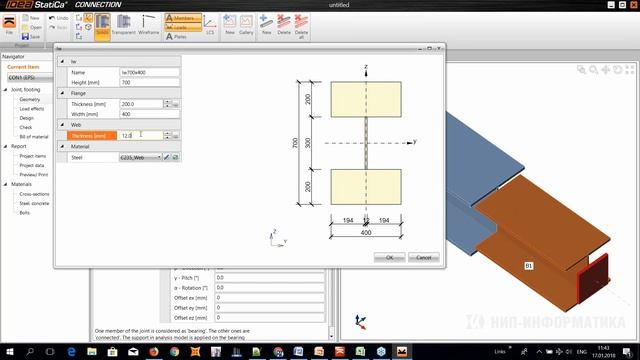The width and height of the screenshot is (640, 360).
Task: Save the project with Save icon
Action: coord(25,37)
